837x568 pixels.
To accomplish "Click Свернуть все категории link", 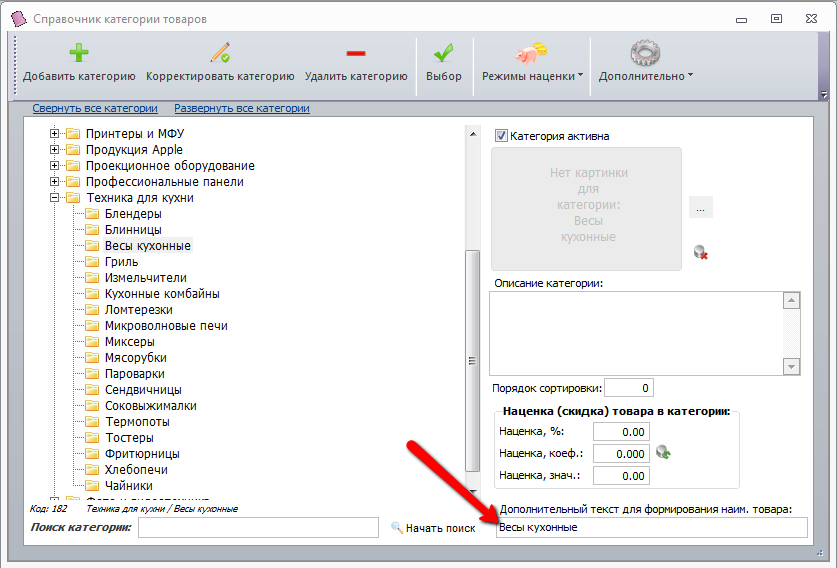I will click(x=95, y=108).
